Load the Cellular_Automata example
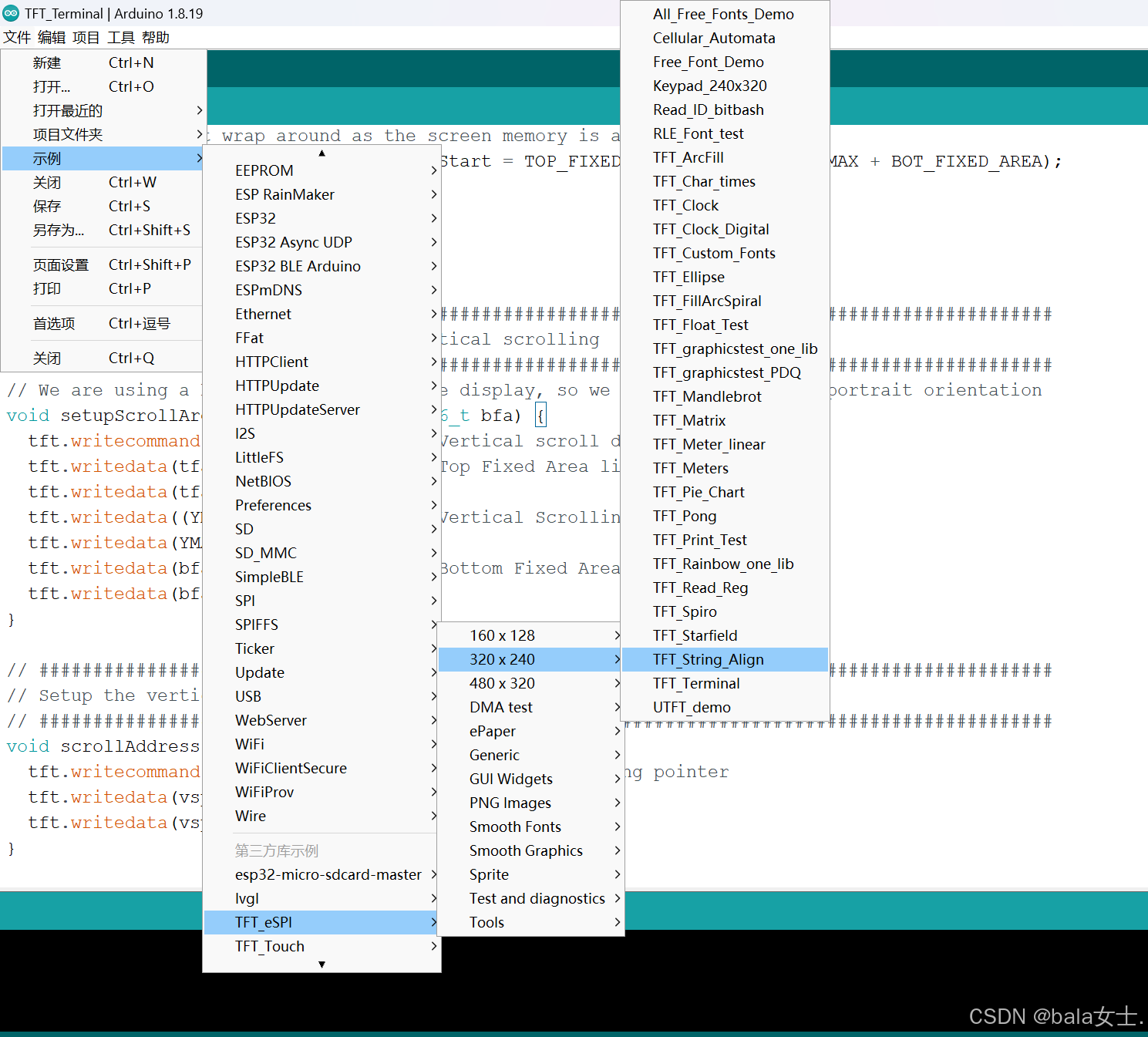The image size is (1148, 1037). coord(725,38)
